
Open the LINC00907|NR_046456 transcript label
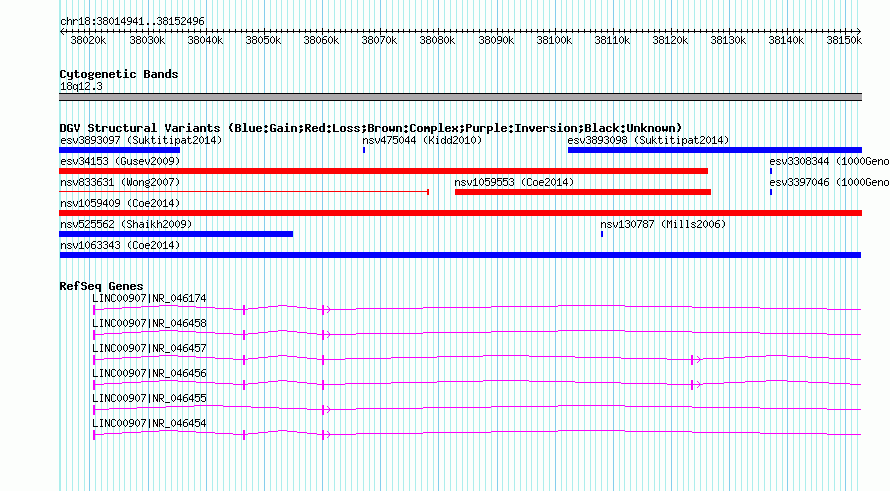point(149,374)
